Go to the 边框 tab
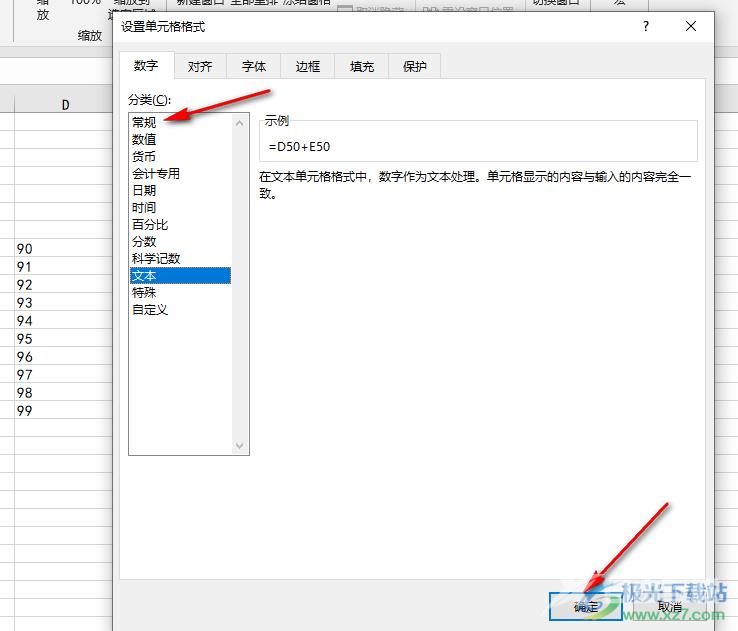The image size is (738, 631). coord(308,66)
